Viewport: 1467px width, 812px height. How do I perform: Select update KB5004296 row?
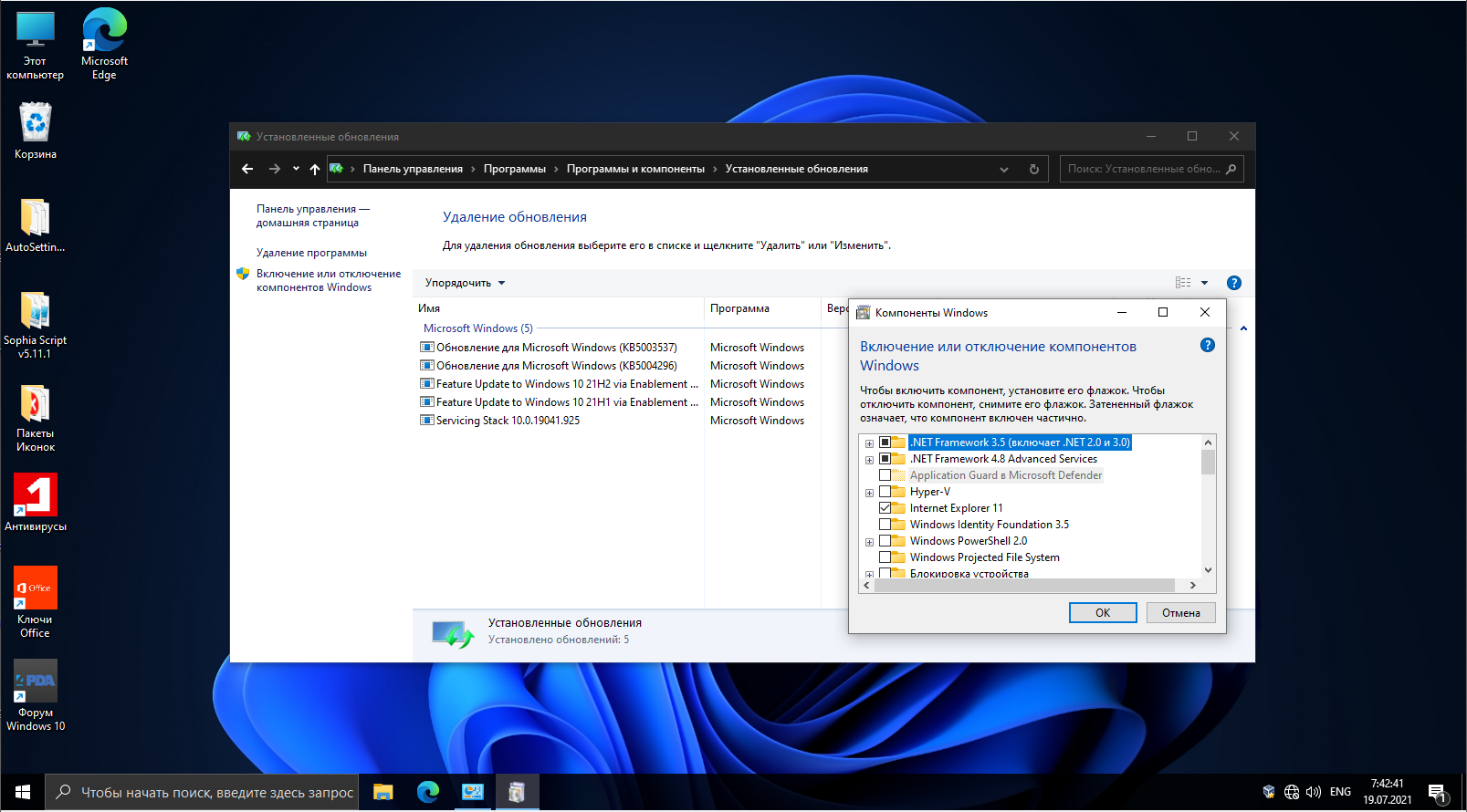(x=557, y=366)
